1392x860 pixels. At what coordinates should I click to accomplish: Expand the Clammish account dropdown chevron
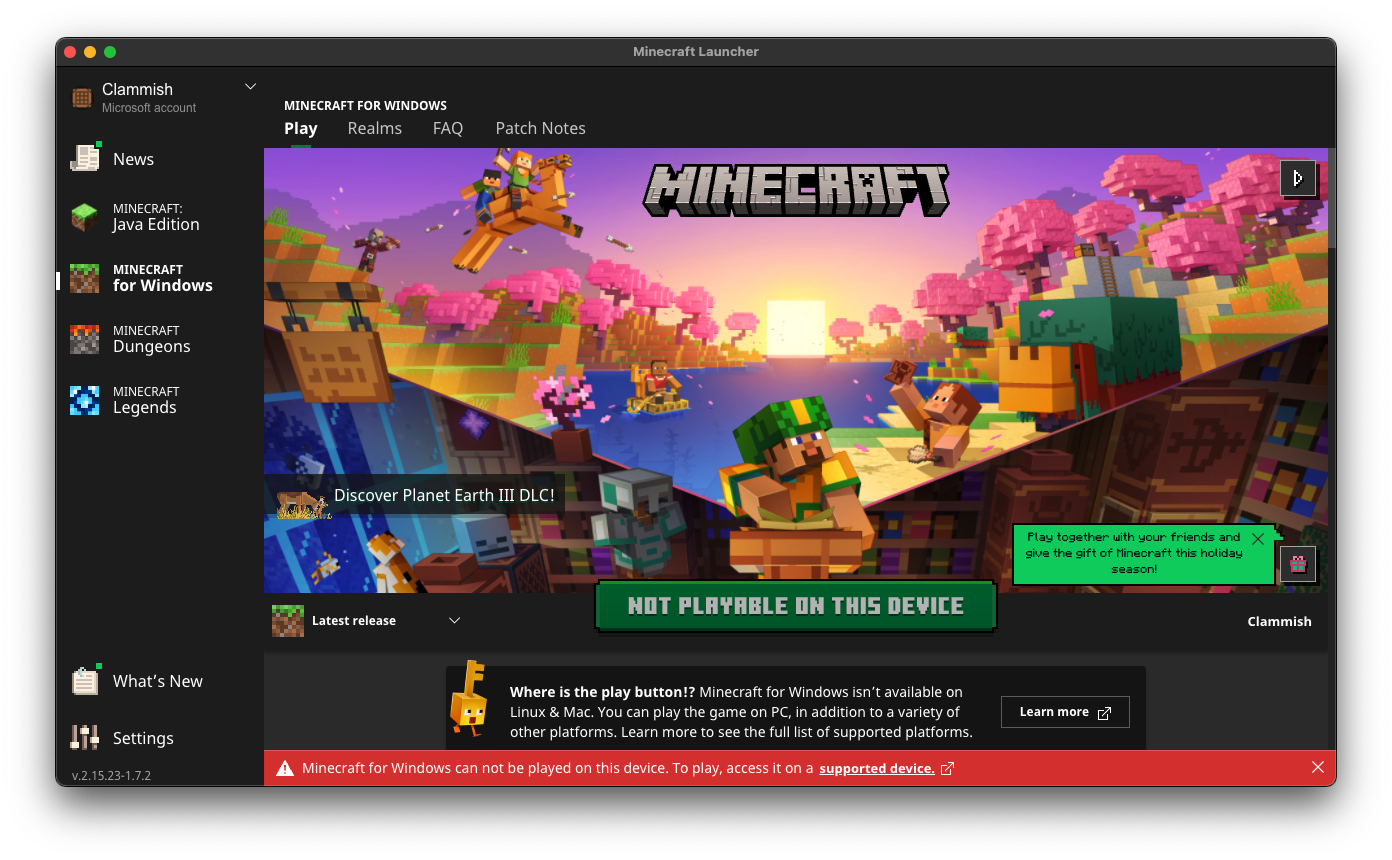click(x=251, y=87)
